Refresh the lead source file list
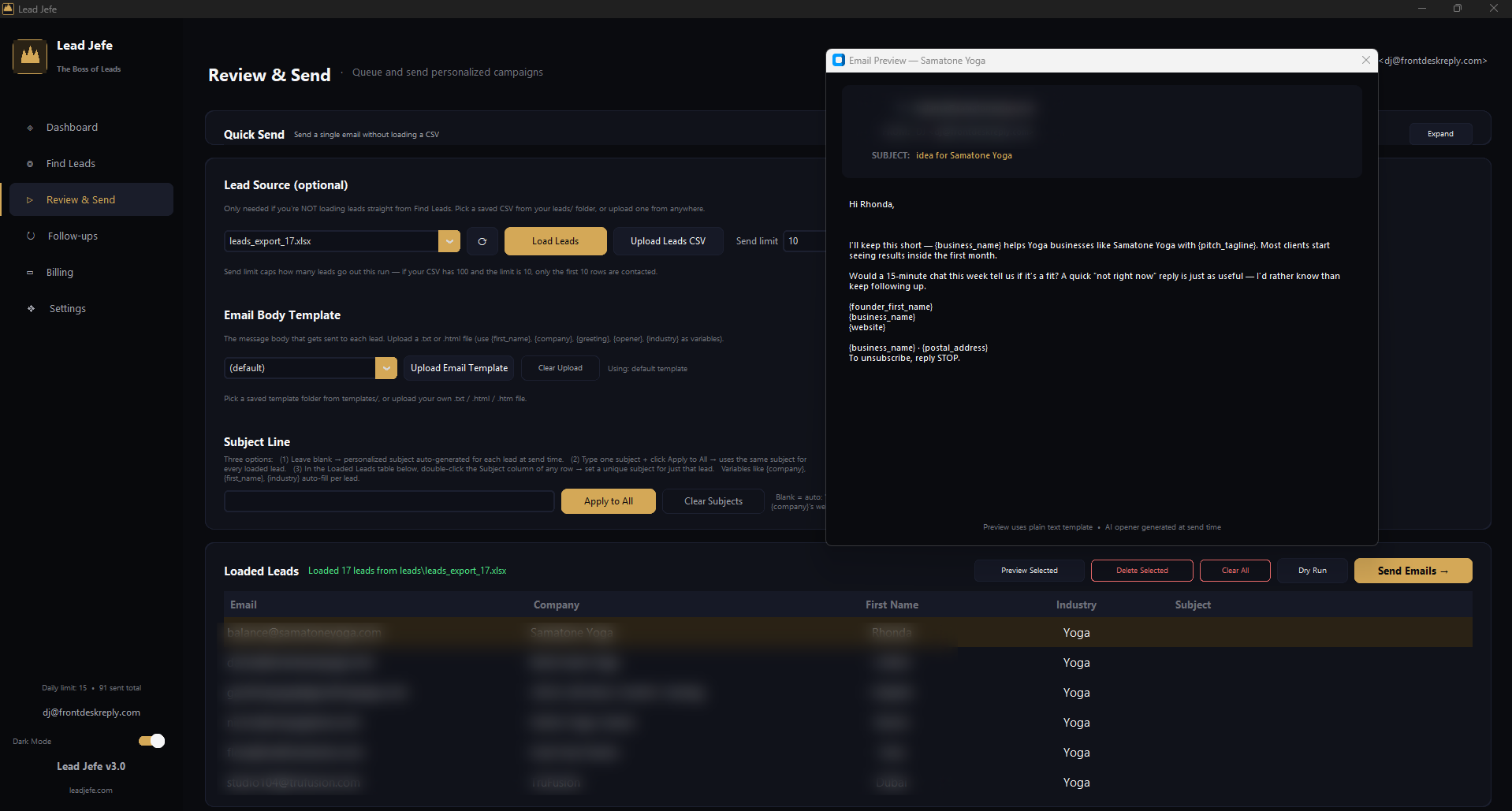 click(x=482, y=241)
